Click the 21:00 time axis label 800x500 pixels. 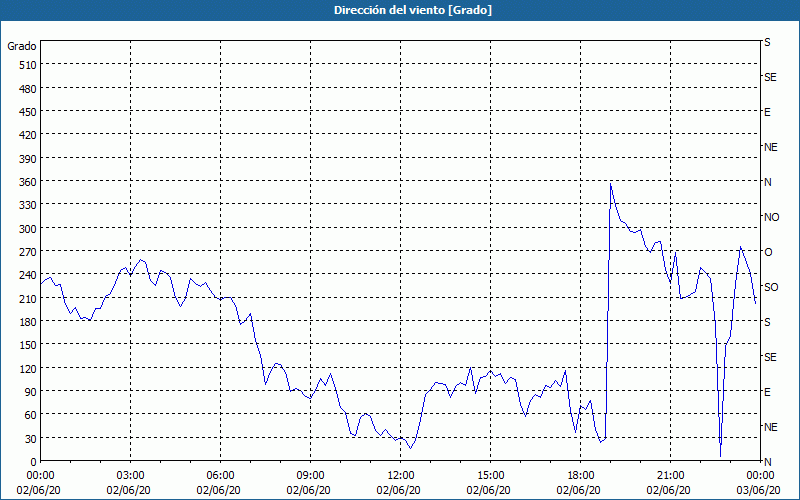(670, 476)
